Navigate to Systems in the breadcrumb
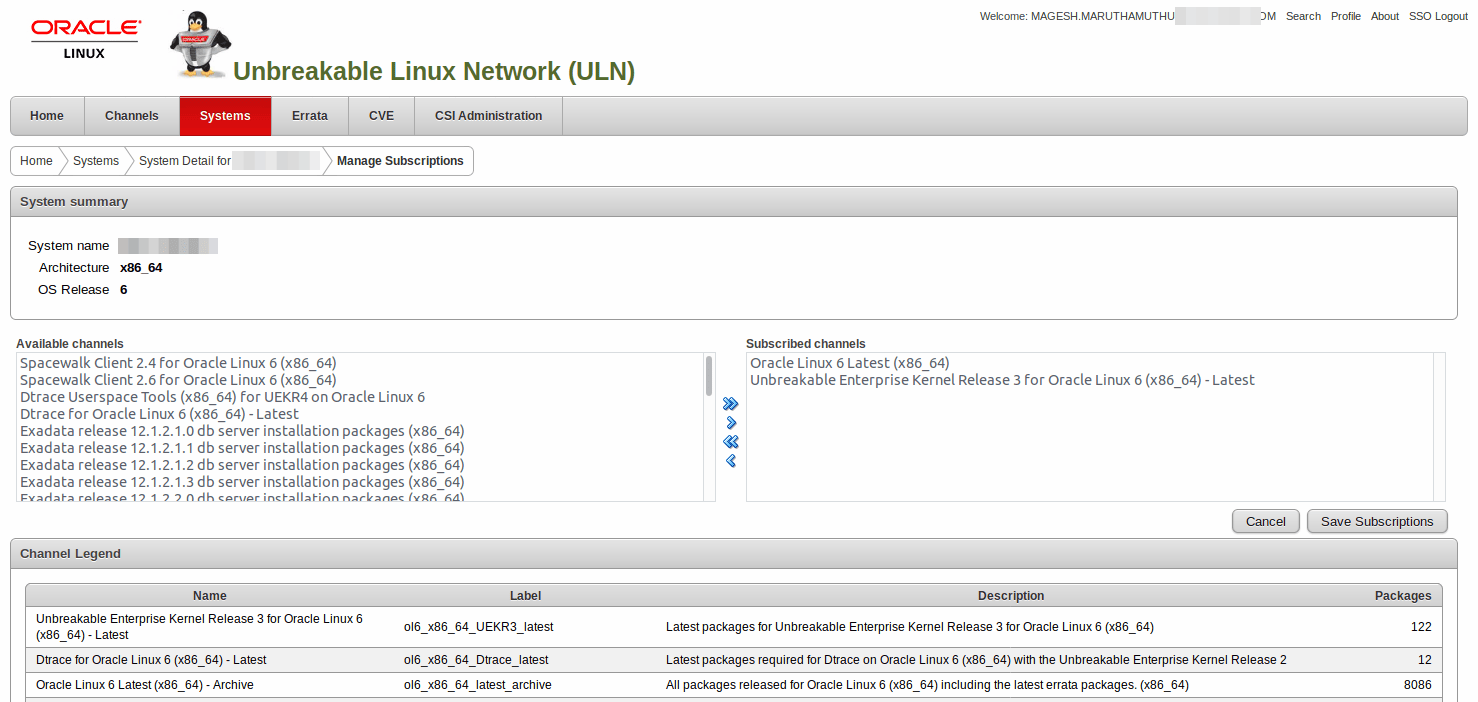The width and height of the screenshot is (1478, 702). 96,161
